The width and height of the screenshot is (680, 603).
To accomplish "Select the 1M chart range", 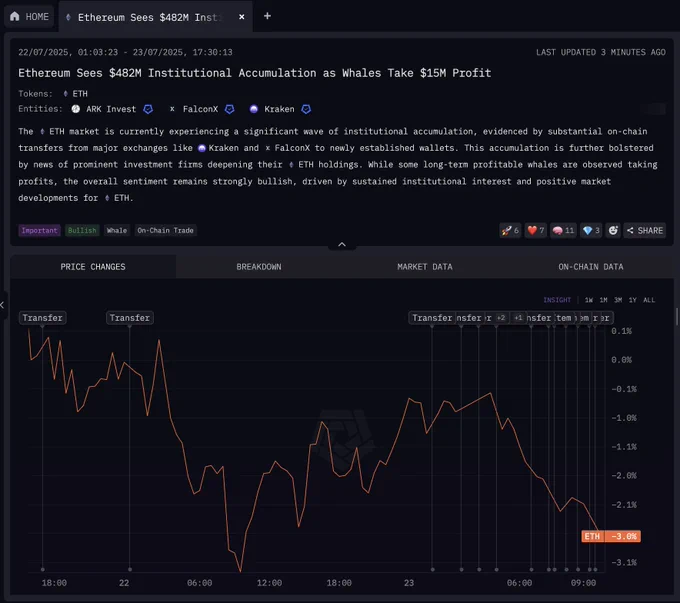I will [603, 300].
